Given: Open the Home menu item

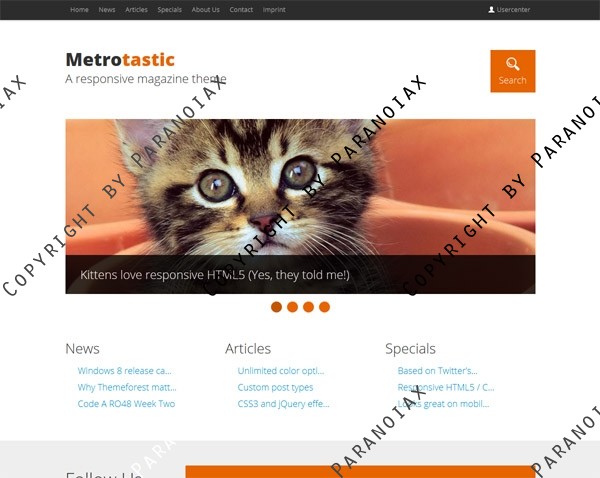Looking at the screenshot, I should (79, 10).
